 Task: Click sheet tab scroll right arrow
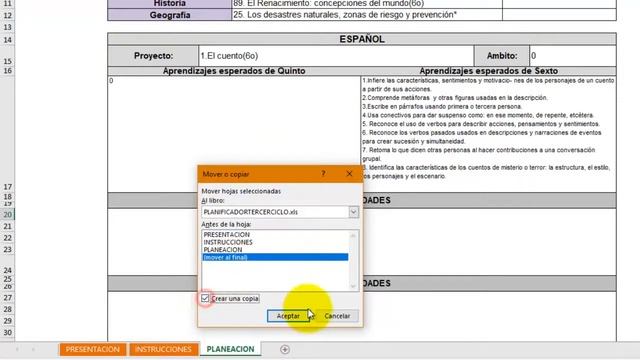[x=33, y=349]
